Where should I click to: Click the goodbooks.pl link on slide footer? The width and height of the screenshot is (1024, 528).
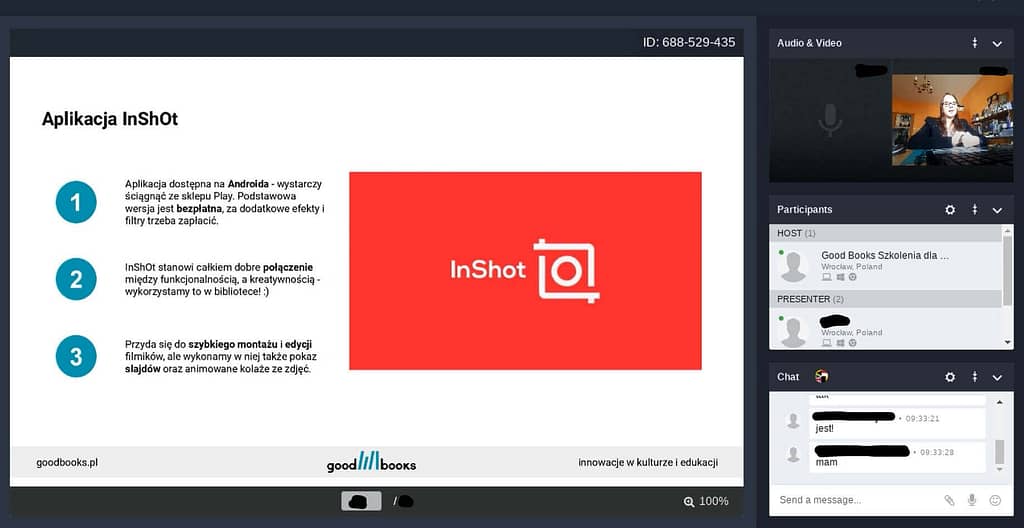tap(67, 463)
